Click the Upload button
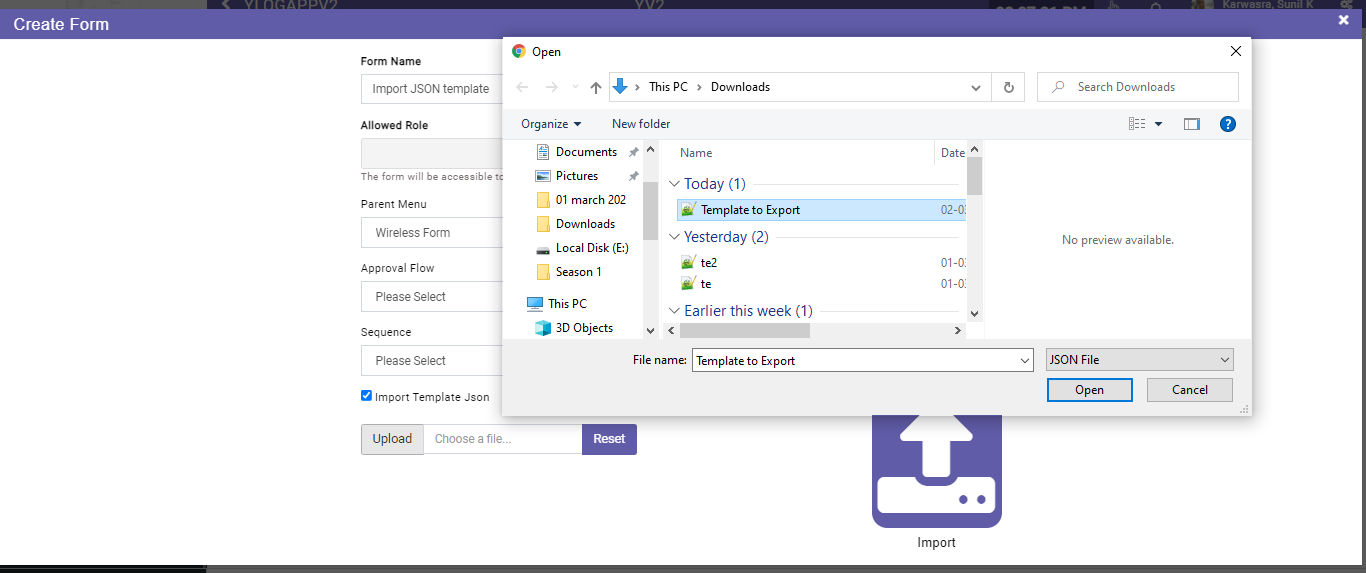The height and width of the screenshot is (573, 1366). (392, 439)
